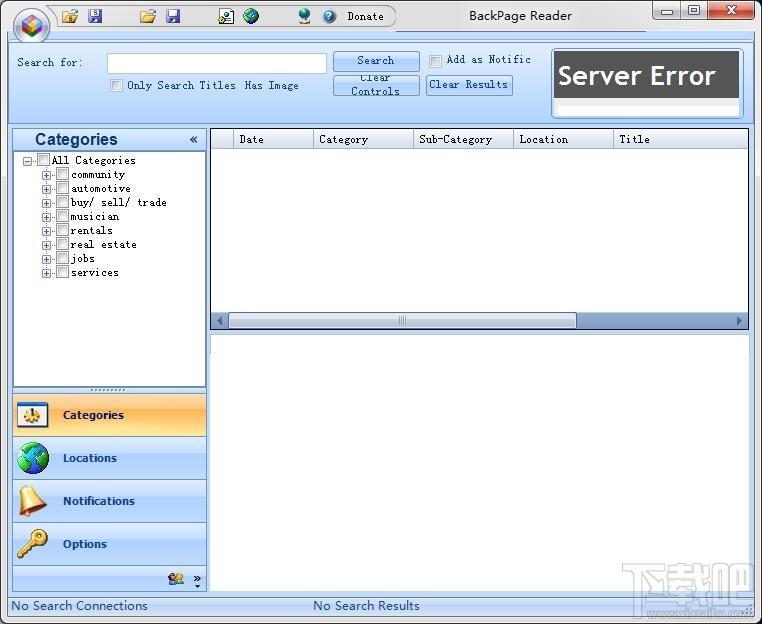Click the small users icon in navigation footer
Viewport: 762px width, 624px height.
[x=176, y=578]
